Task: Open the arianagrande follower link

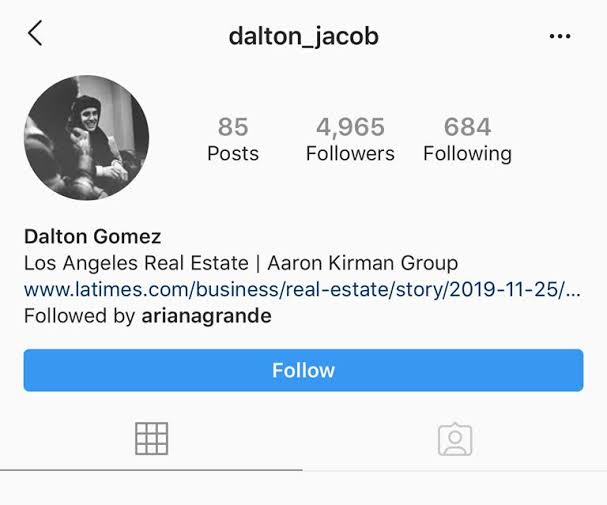Action: coord(206,316)
